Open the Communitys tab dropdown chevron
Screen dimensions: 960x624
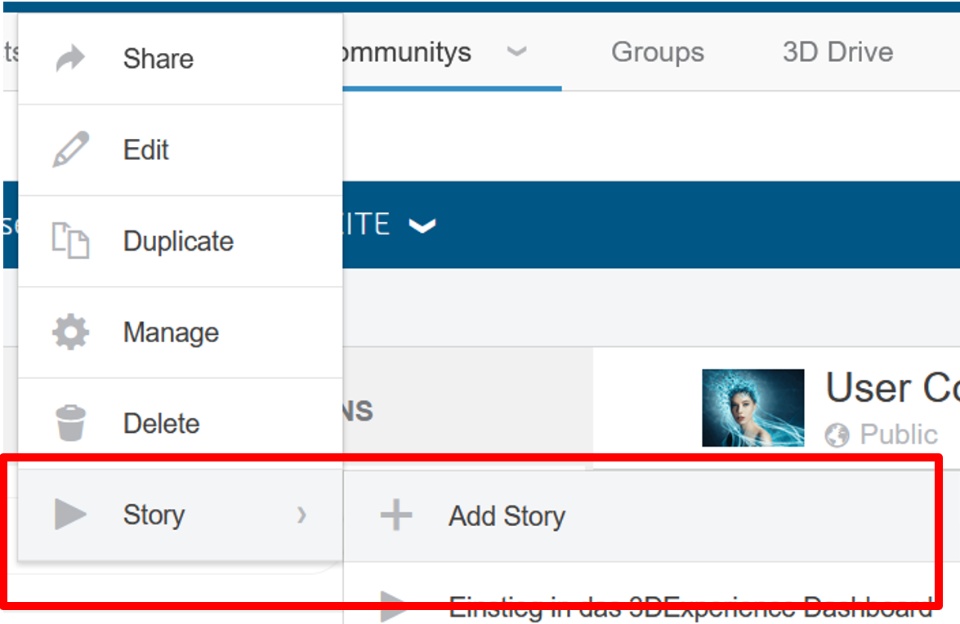coord(516,52)
